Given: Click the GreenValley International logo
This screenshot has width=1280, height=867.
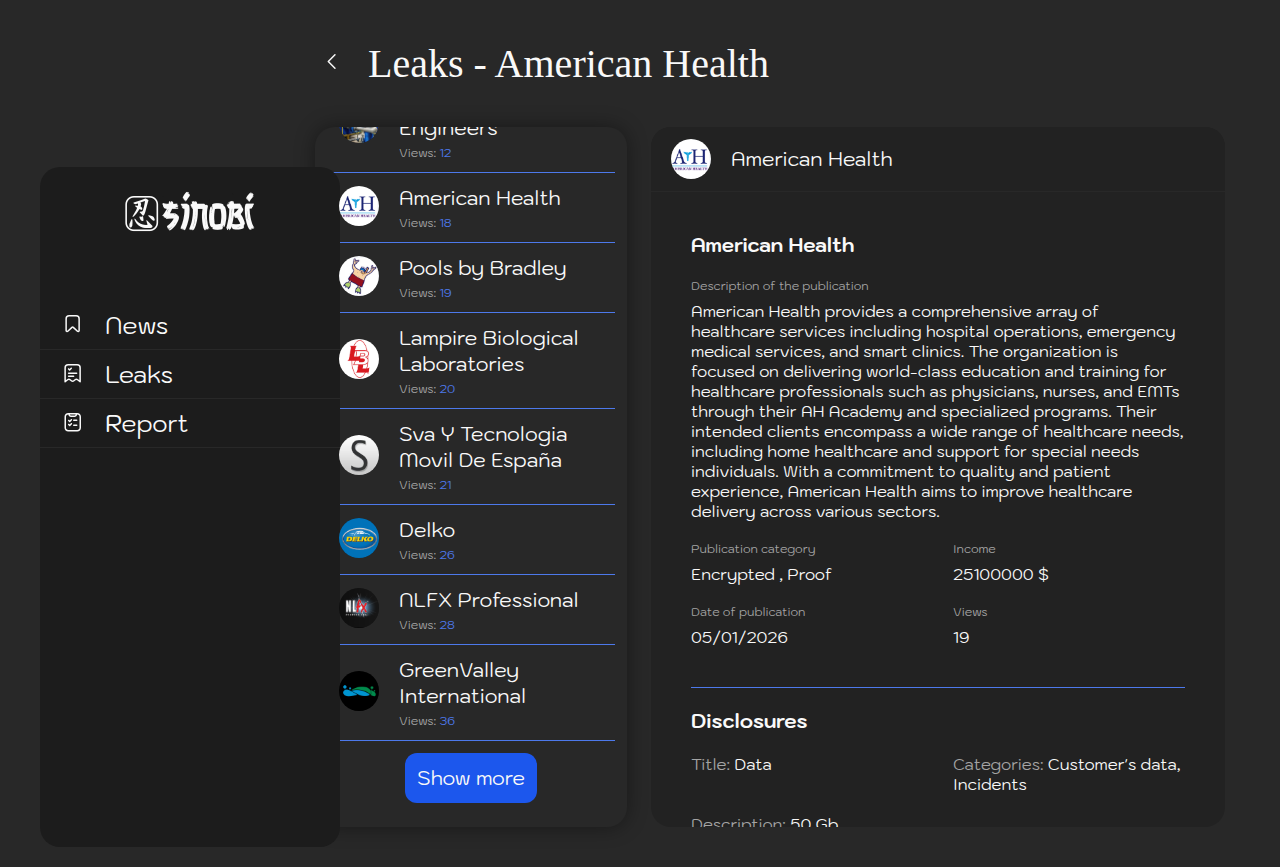Looking at the screenshot, I should [359, 691].
